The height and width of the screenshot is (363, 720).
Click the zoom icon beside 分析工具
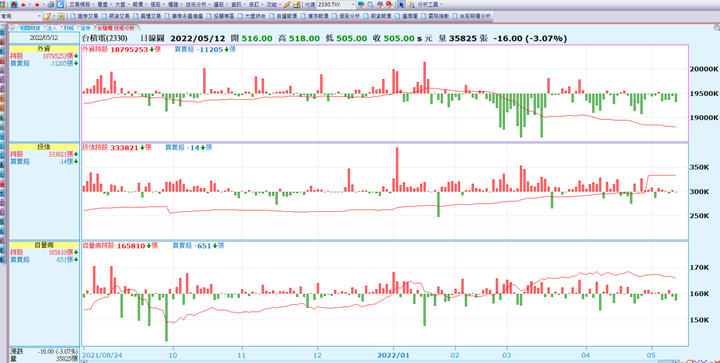pyautogui.click(x=411, y=5)
